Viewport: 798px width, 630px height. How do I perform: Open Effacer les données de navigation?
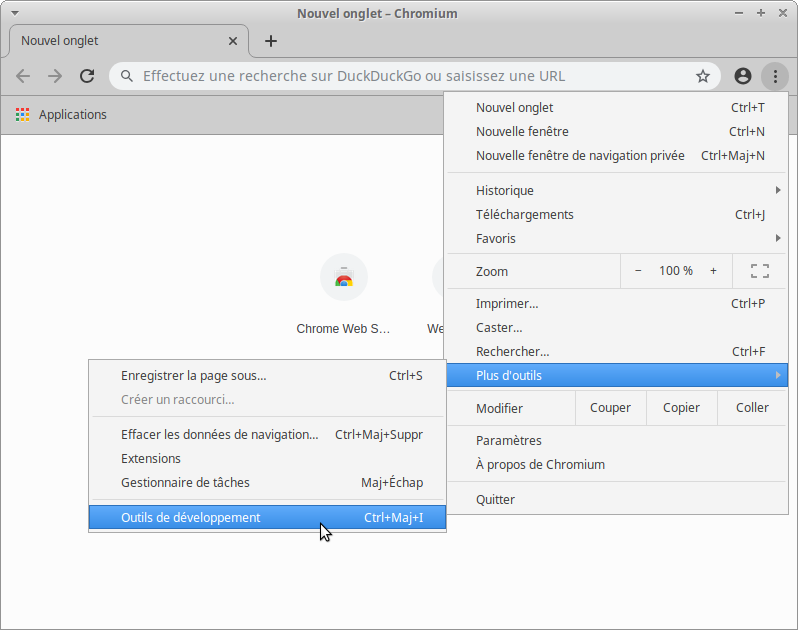click(219, 435)
